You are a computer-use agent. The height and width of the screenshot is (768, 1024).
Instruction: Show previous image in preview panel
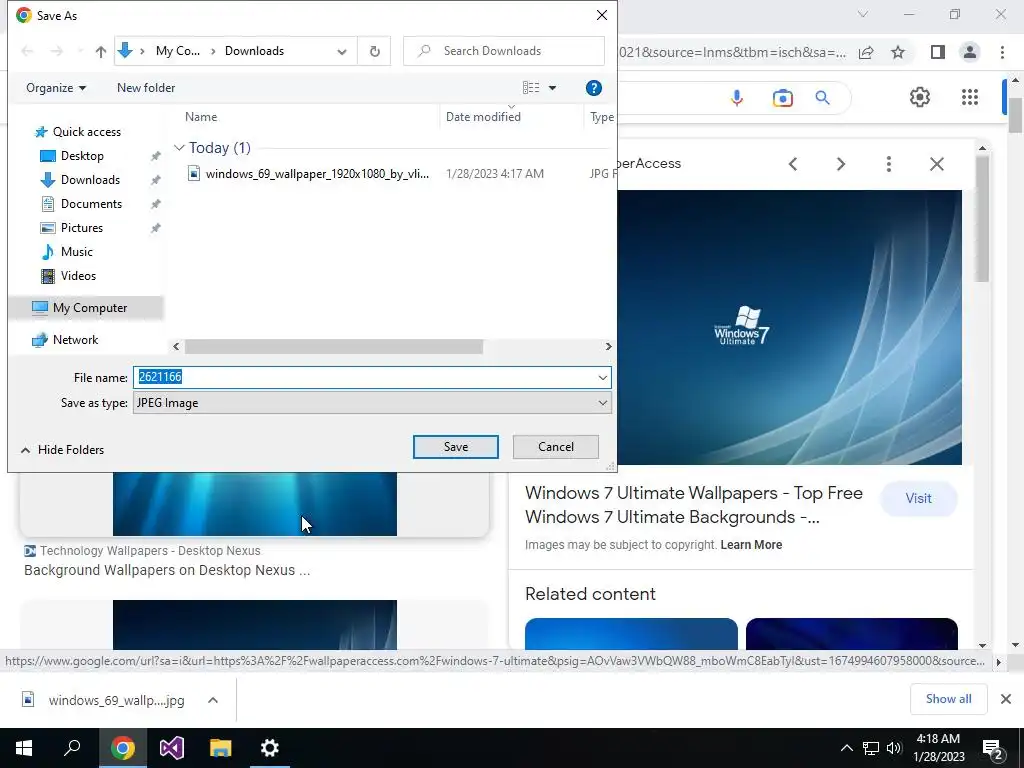coord(793,164)
